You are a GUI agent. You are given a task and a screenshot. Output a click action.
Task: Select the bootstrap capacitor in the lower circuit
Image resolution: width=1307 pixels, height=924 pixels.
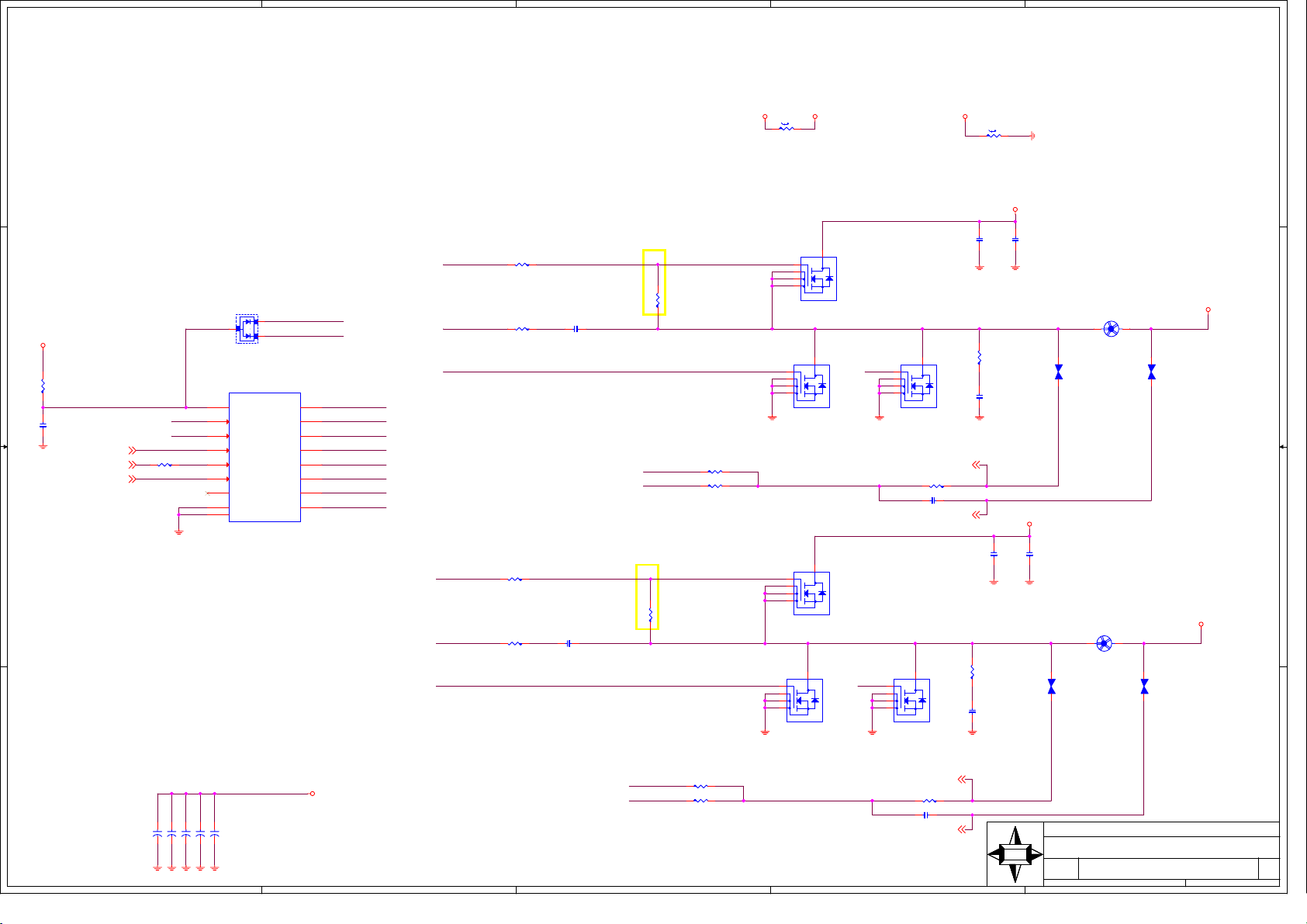coord(569,643)
